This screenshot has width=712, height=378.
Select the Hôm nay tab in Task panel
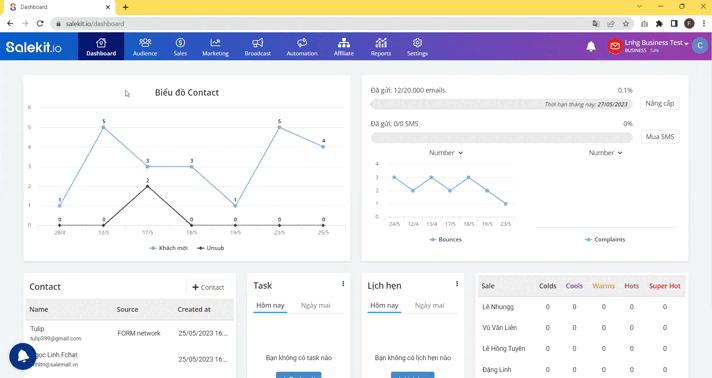(x=270, y=306)
